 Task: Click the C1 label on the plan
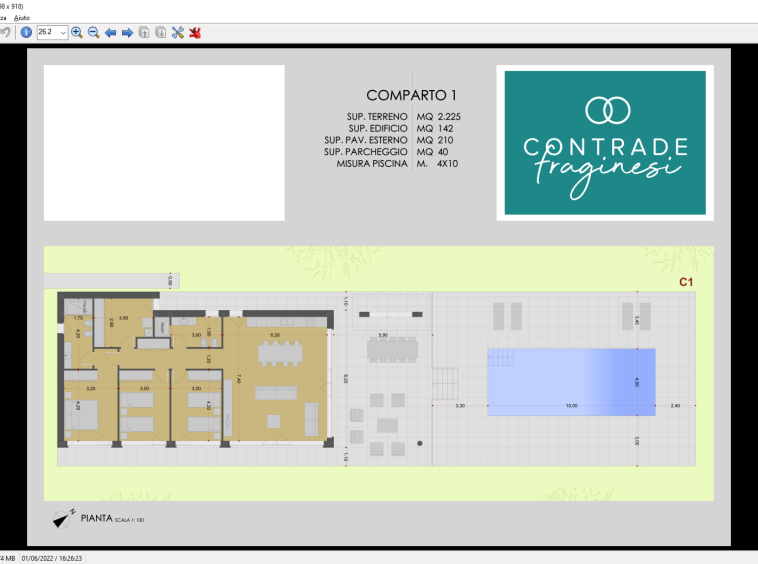[686, 282]
